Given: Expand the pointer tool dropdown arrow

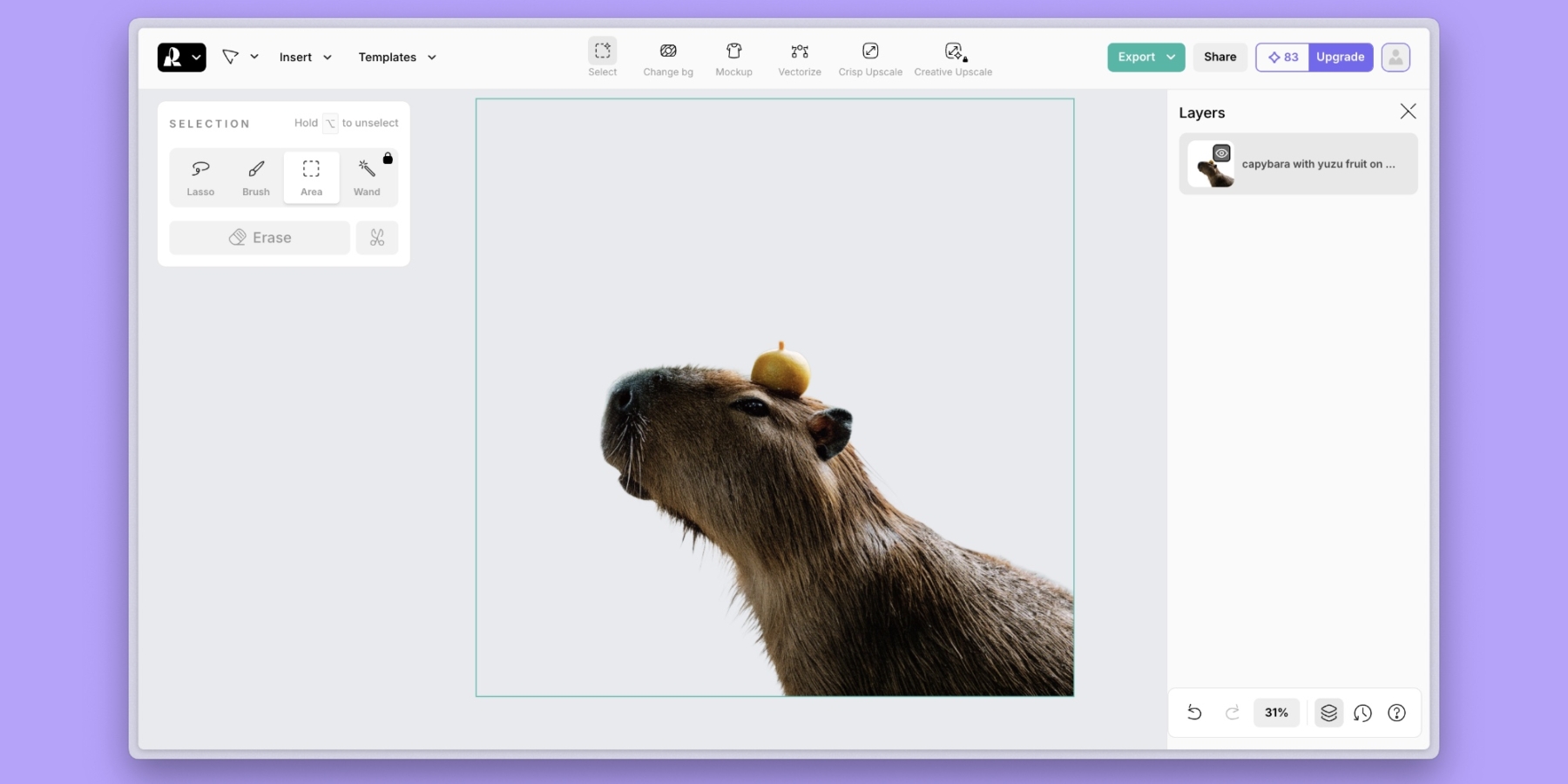Looking at the screenshot, I should 254,57.
